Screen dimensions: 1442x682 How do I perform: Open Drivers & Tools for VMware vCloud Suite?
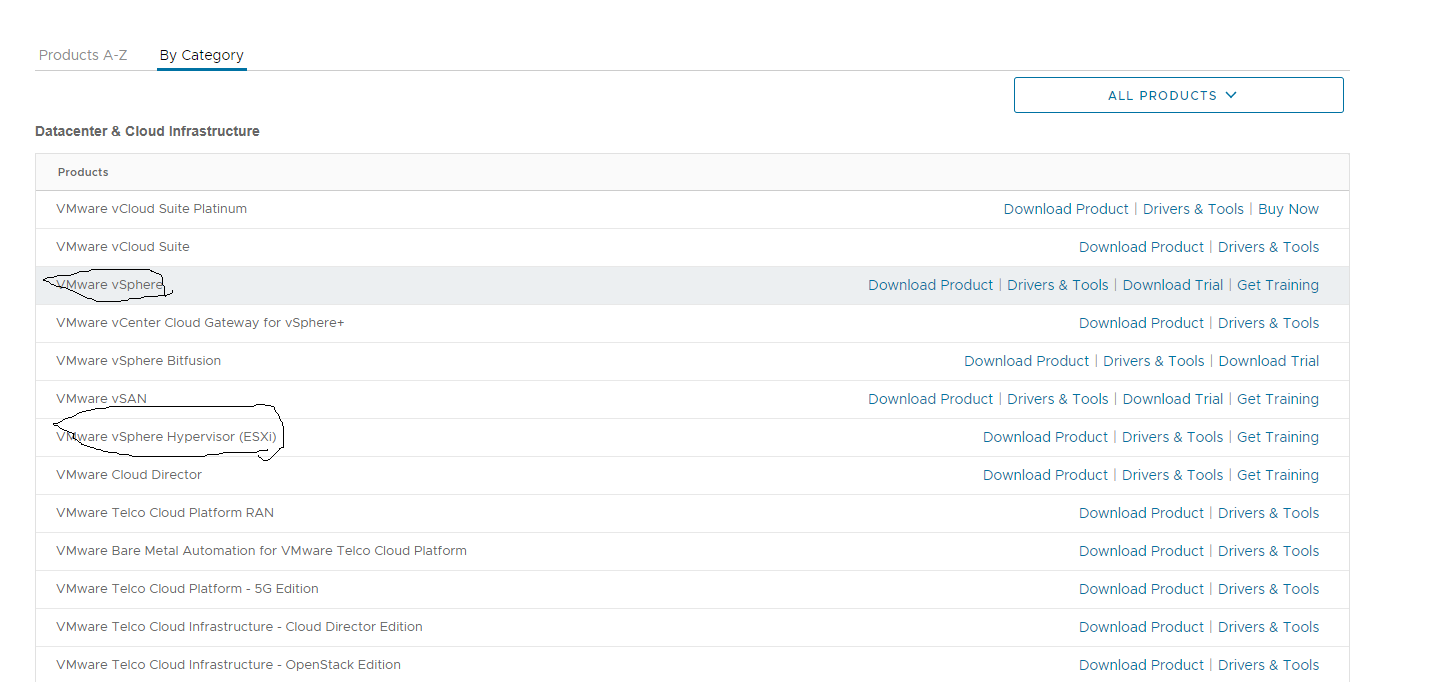(1268, 247)
